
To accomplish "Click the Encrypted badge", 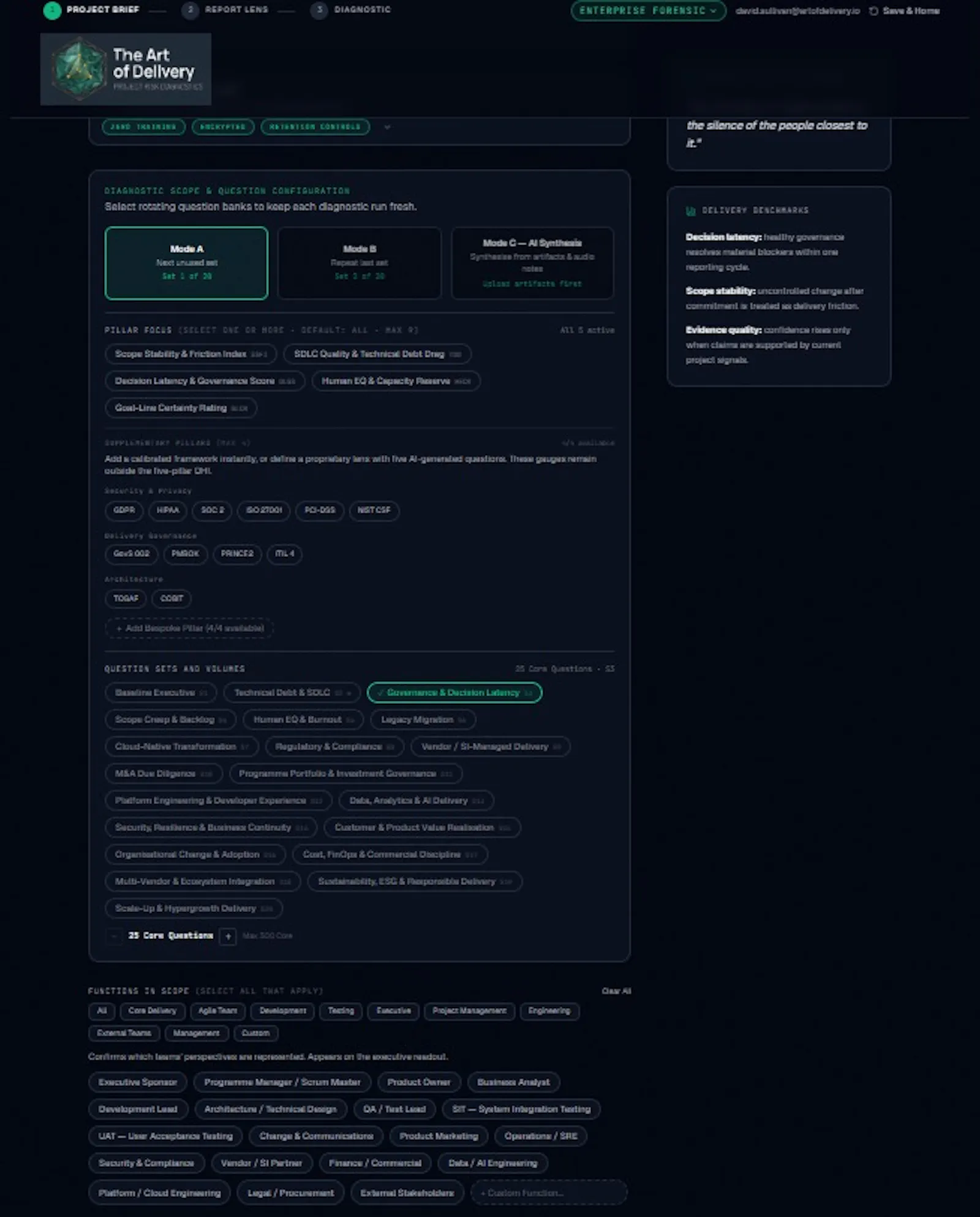I will coord(222,127).
